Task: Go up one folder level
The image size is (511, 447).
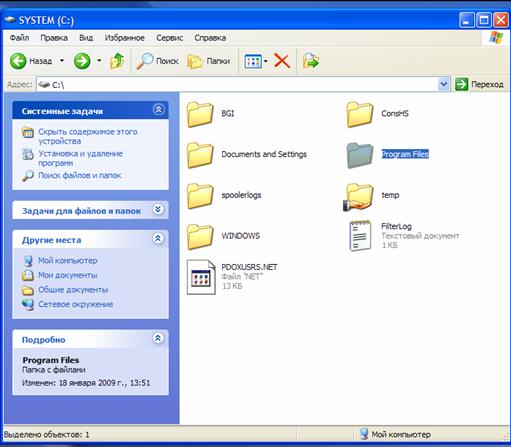Action: pos(117,61)
